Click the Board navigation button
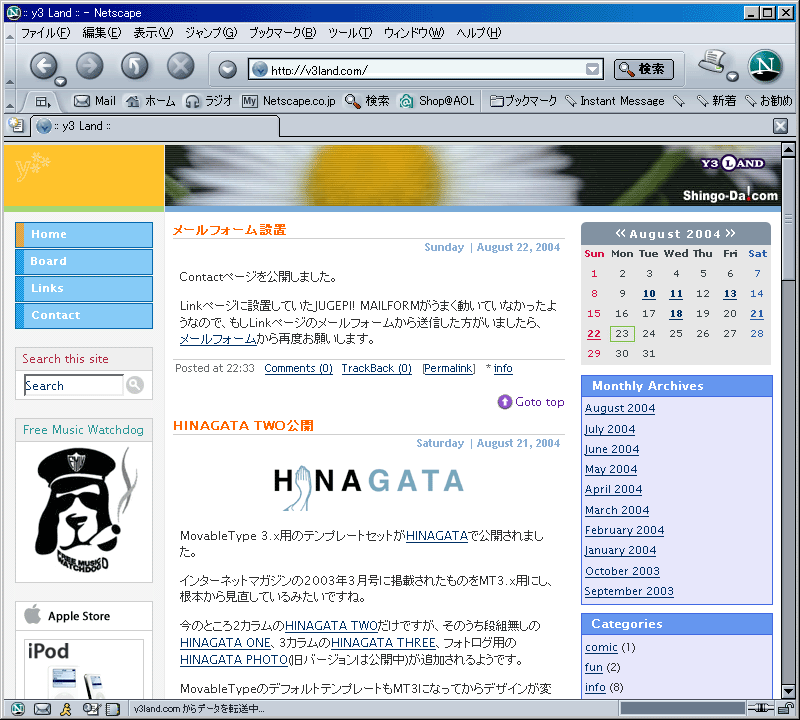 coord(84,261)
